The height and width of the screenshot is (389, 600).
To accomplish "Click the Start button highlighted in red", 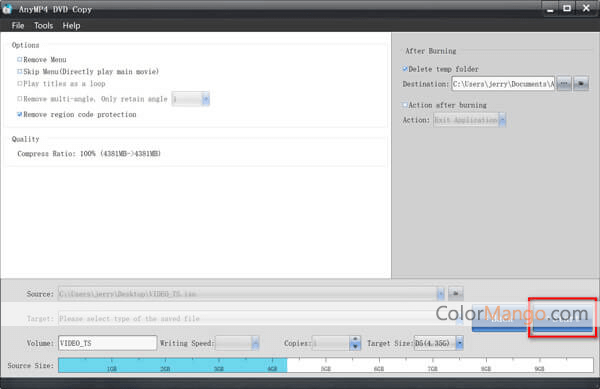I will 562,318.
